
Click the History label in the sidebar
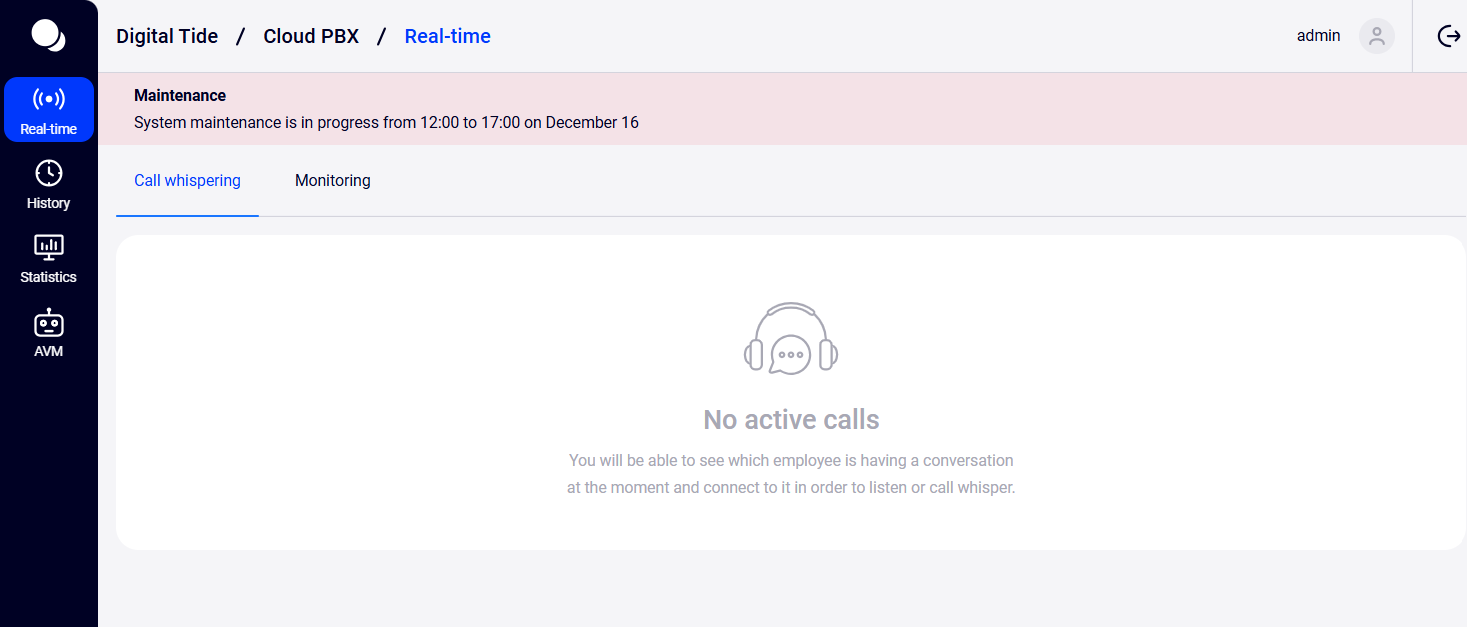point(48,203)
